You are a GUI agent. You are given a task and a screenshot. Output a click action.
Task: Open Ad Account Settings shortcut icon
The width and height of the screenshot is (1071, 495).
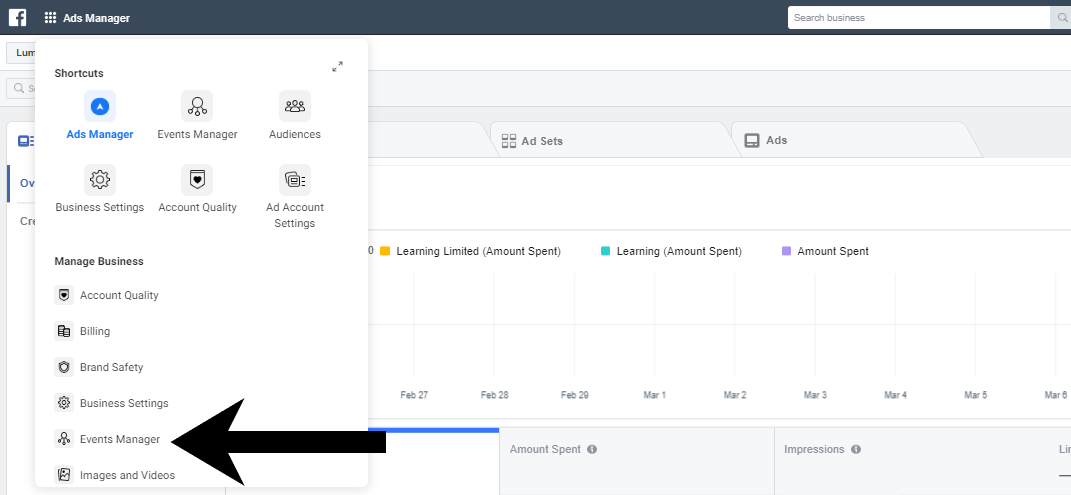(295, 180)
